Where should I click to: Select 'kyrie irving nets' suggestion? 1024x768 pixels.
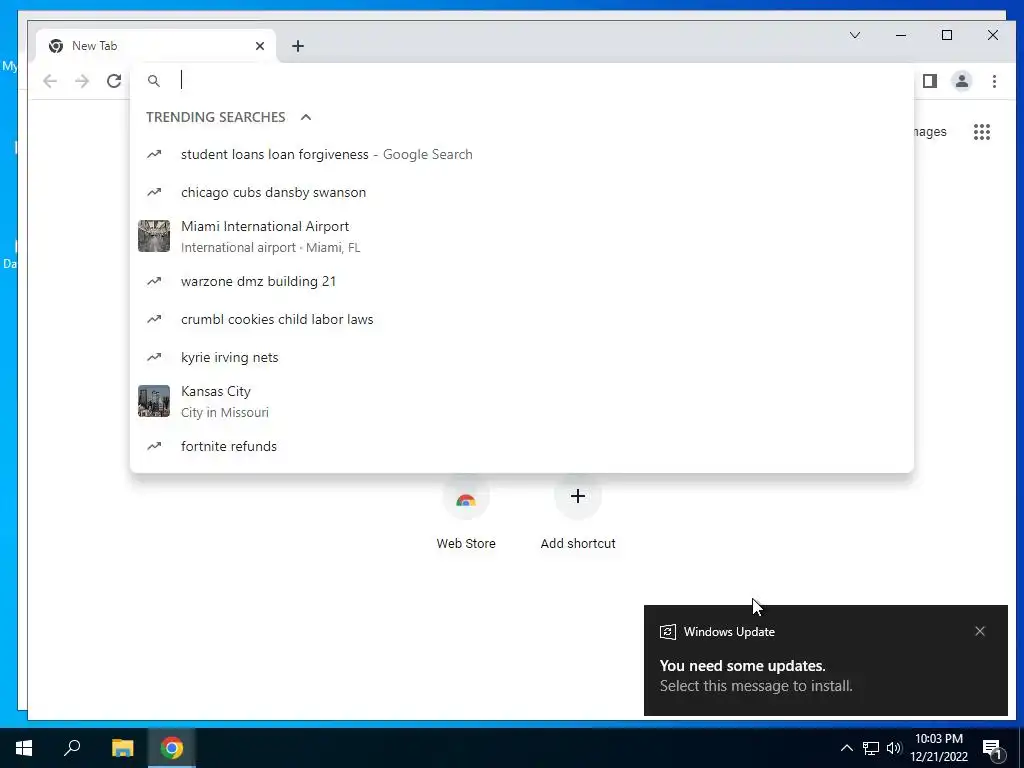coord(522,357)
